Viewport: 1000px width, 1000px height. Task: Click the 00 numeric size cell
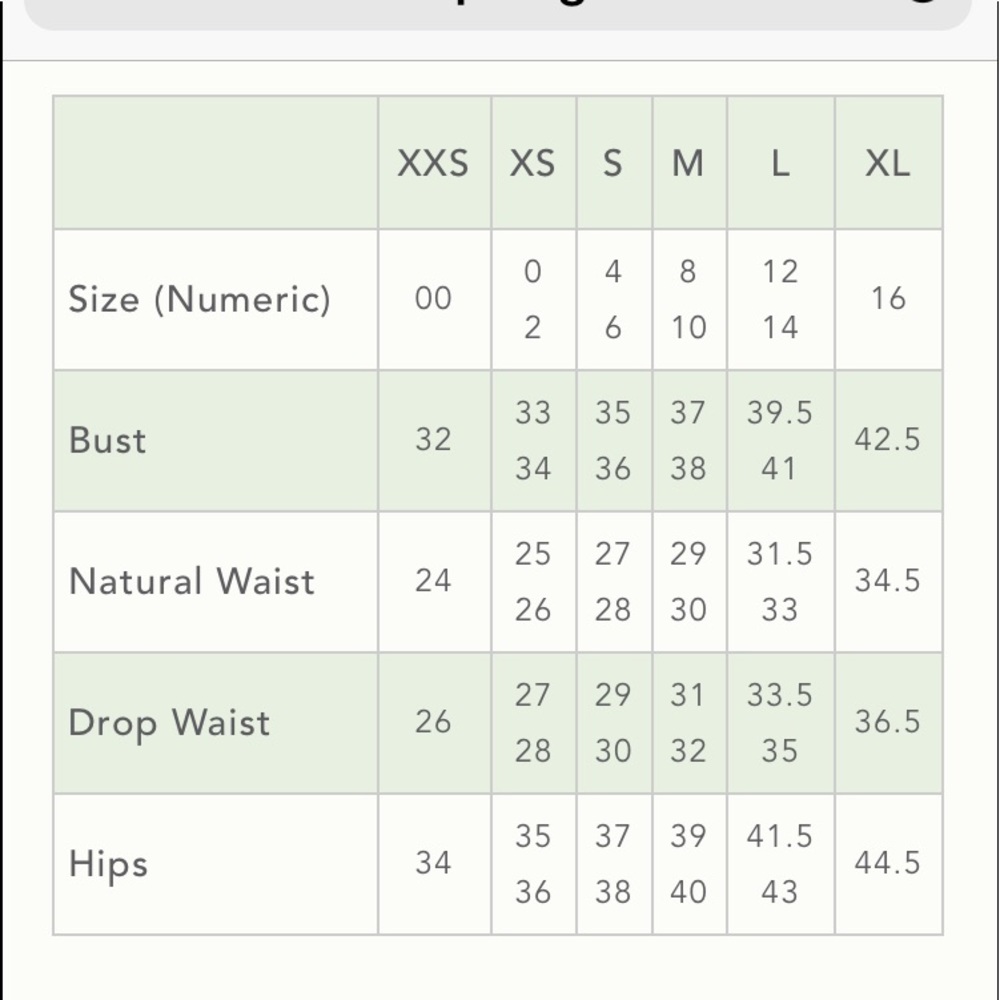(434, 298)
